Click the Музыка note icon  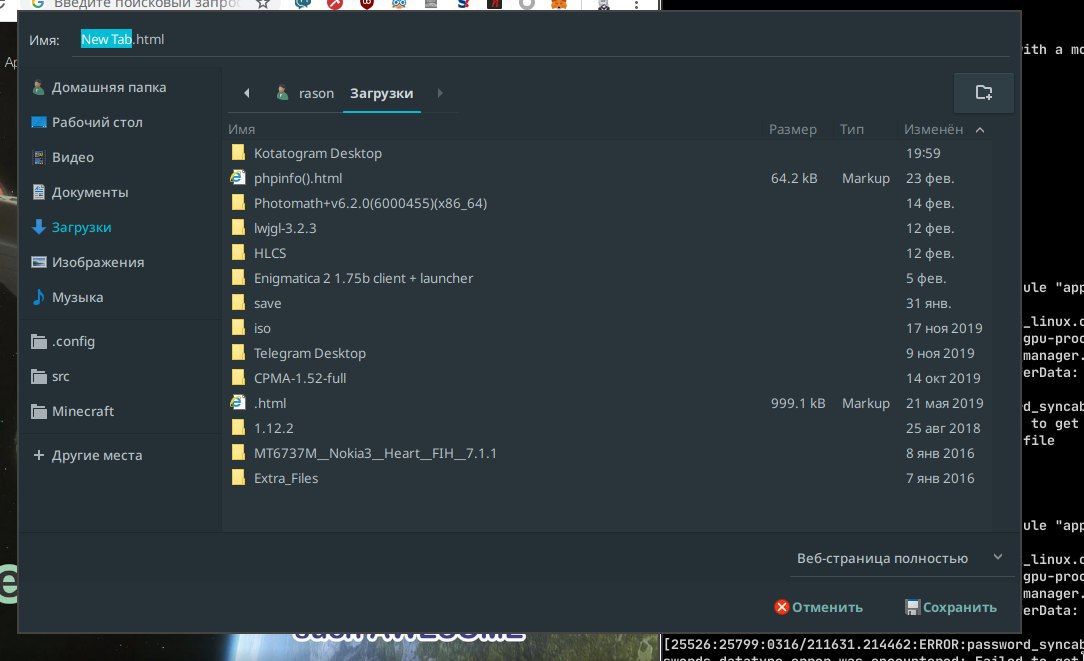coord(39,297)
